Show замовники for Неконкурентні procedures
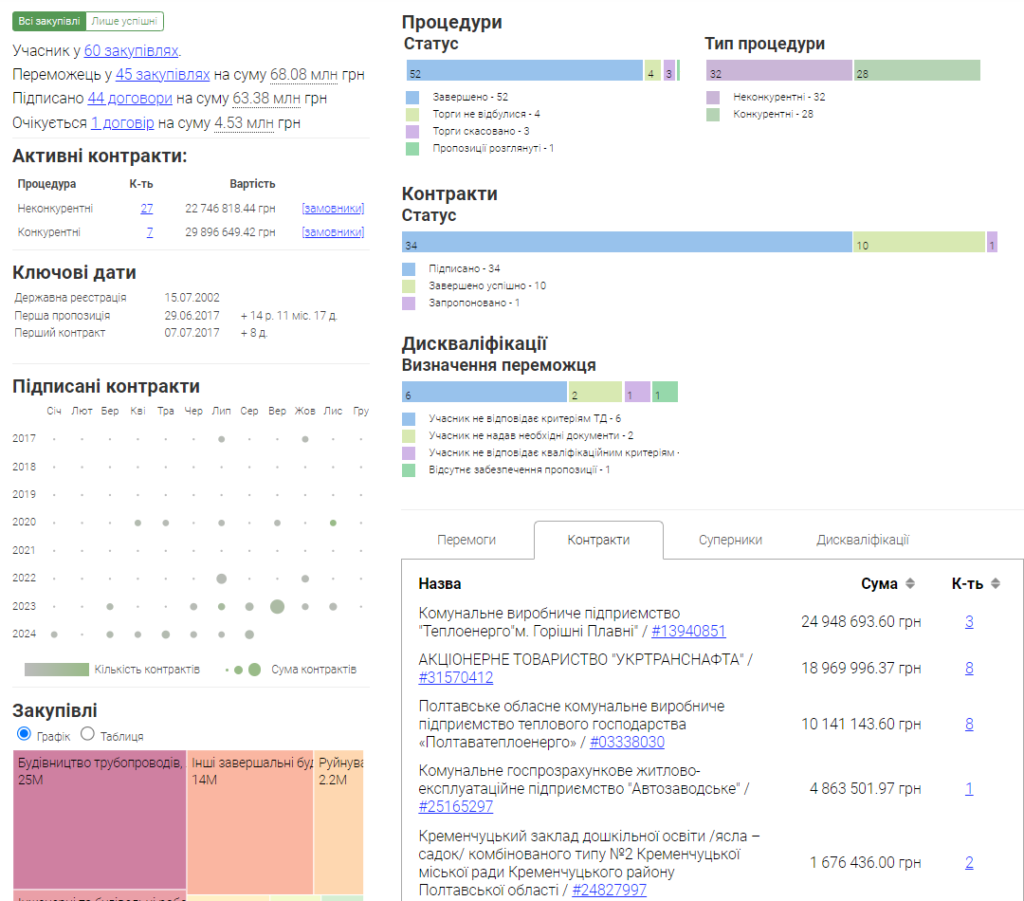 333,208
